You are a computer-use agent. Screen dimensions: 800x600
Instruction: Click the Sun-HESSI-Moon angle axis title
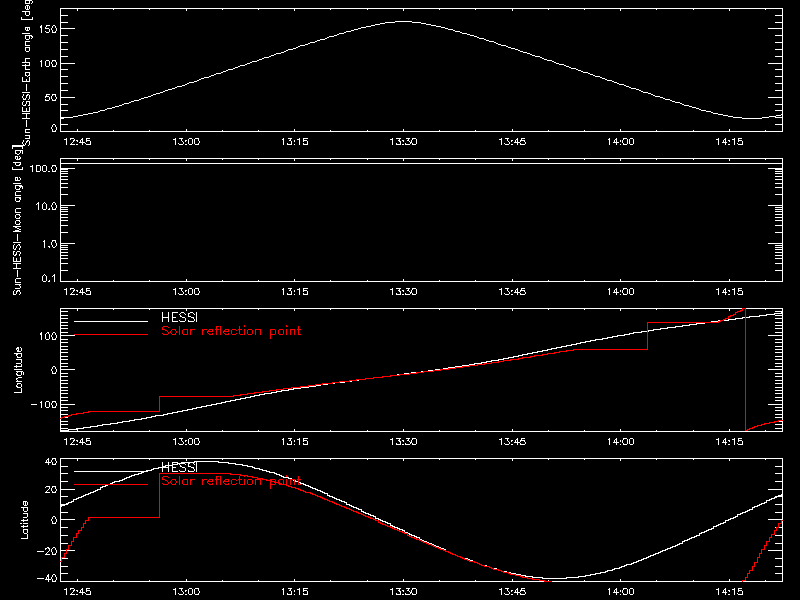pyautogui.click(x=17, y=220)
